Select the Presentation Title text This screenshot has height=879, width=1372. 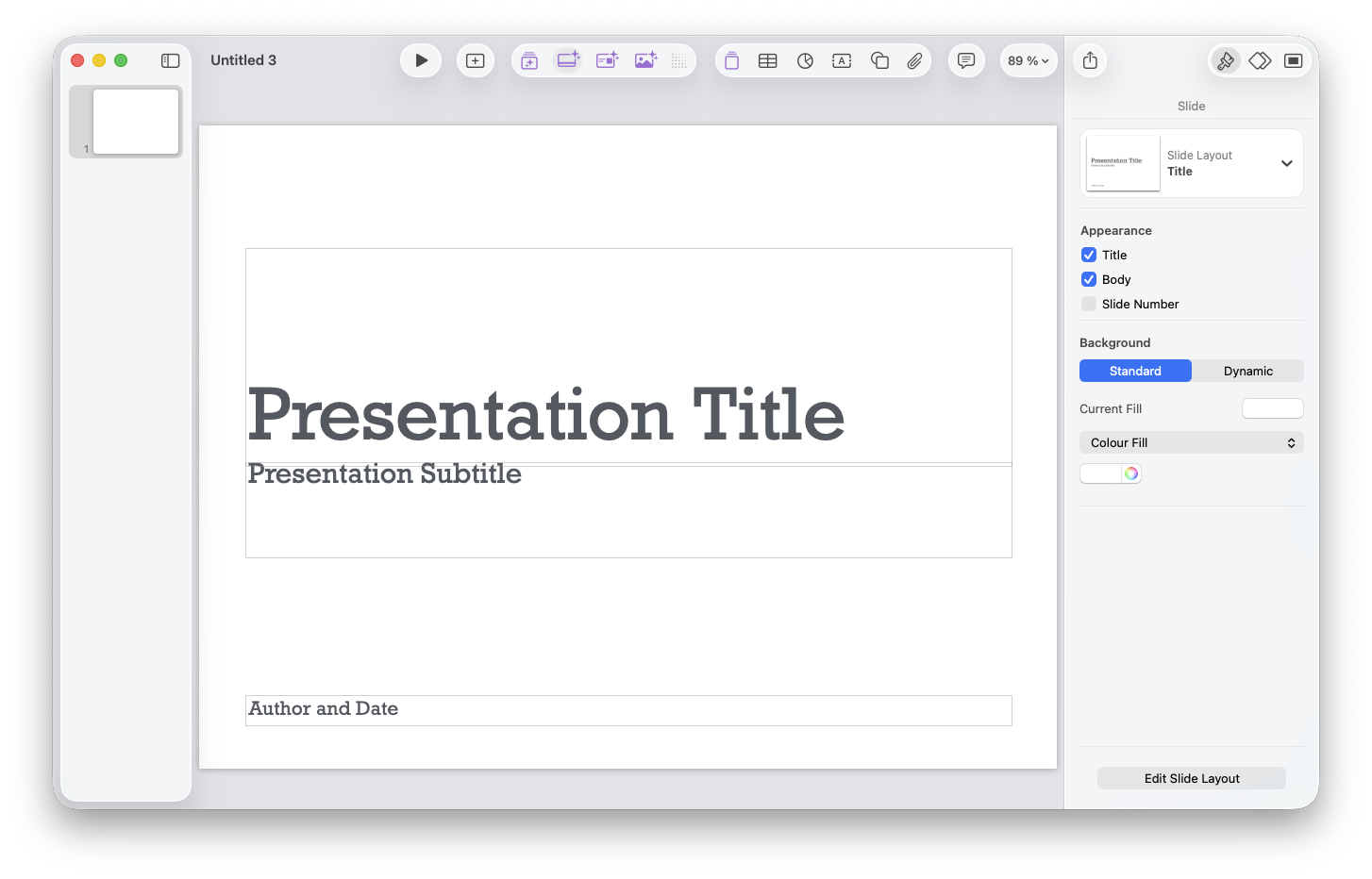point(546,414)
